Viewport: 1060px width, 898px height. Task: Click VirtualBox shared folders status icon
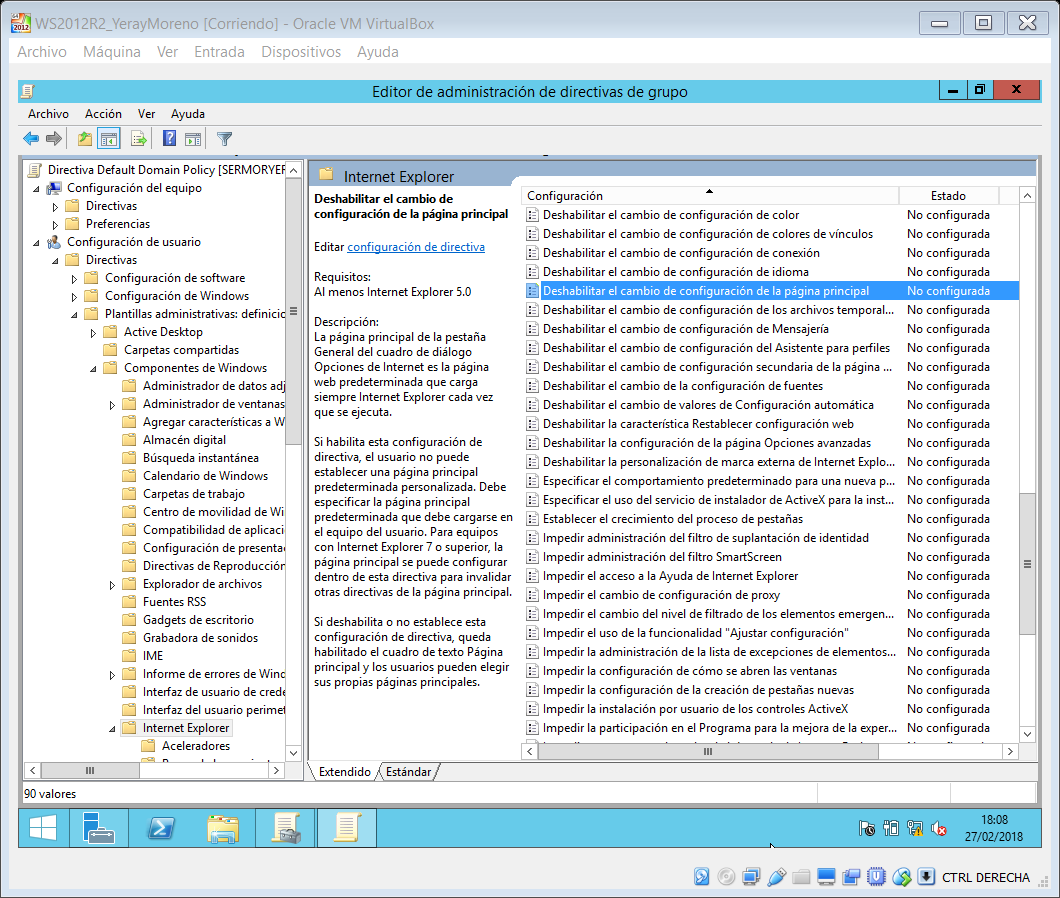point(801,878)
